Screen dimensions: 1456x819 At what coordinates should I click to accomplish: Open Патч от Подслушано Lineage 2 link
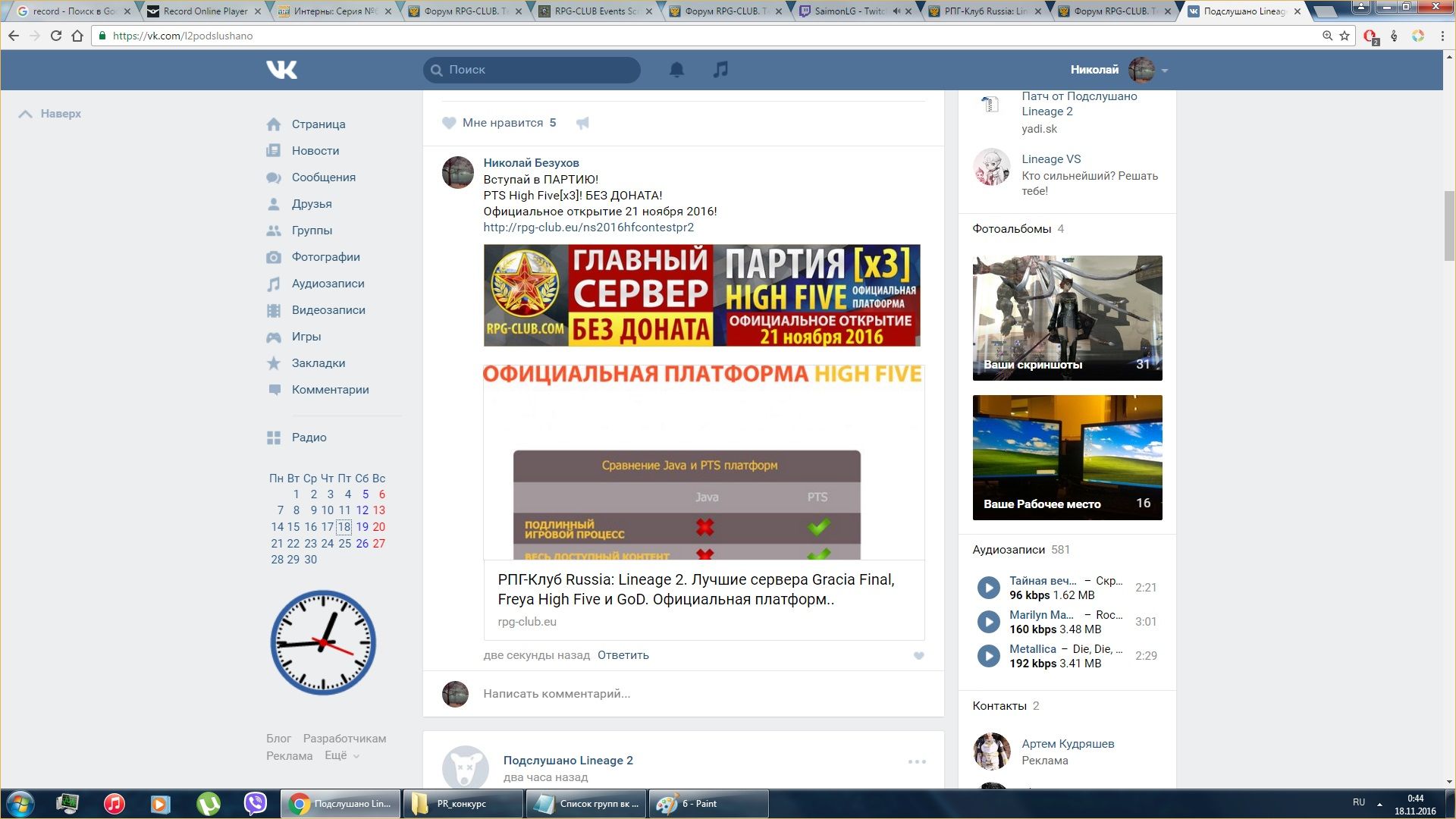click(1079, 104)
